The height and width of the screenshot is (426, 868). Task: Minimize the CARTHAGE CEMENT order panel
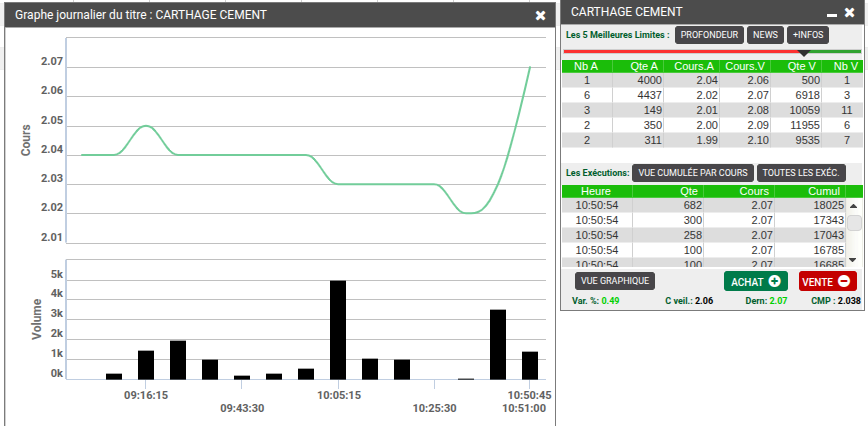[831, 15]
